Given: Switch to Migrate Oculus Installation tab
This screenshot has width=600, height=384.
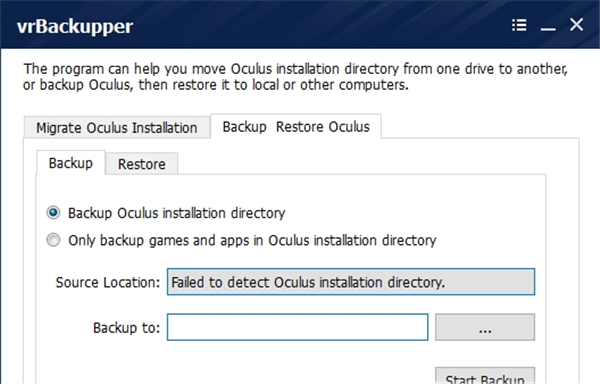Looking at the screenshot, I should pos(117,127).
